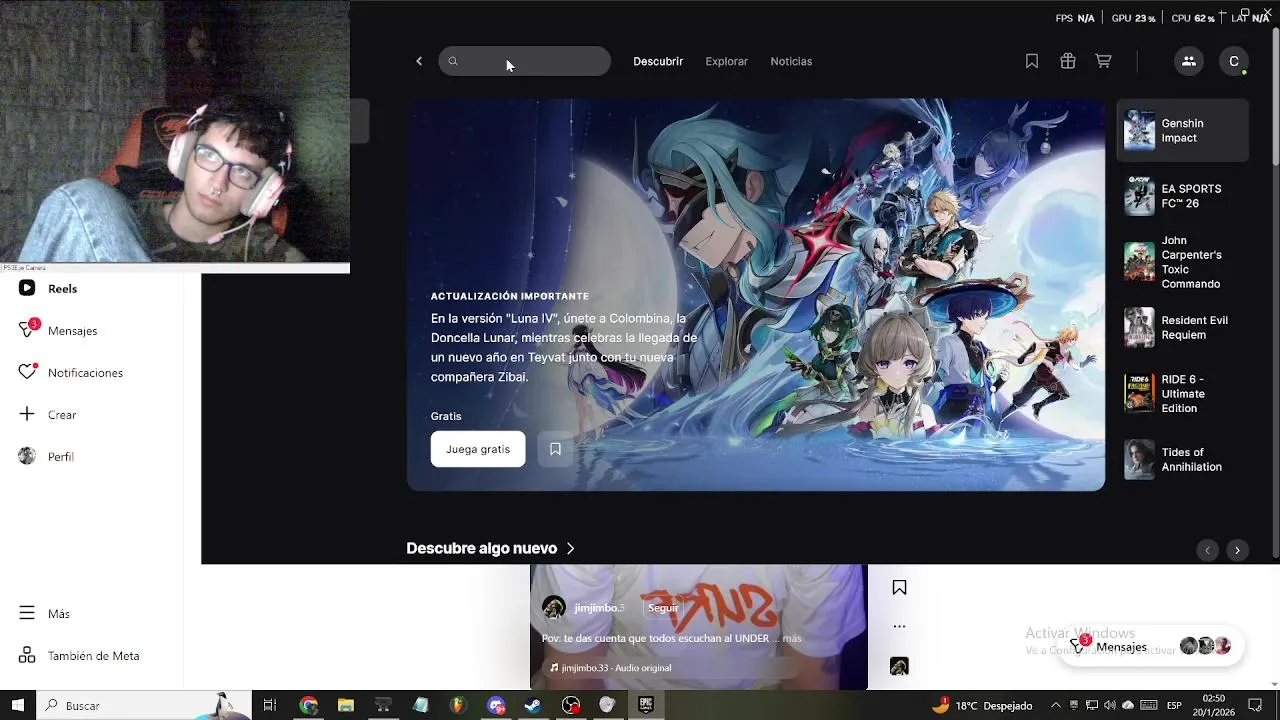Open the network icon in system tray
The height and width of the screenshot is (720, 1280).
pyautogui.click(x=1091, y=705)
